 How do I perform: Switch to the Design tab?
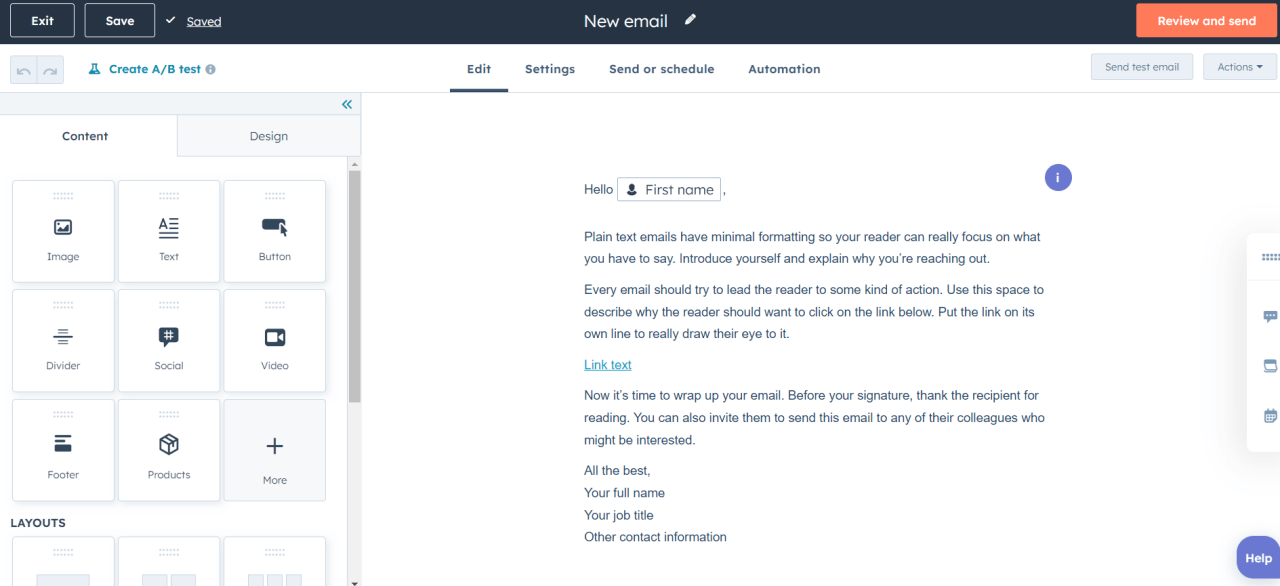(x=268, y=135)
